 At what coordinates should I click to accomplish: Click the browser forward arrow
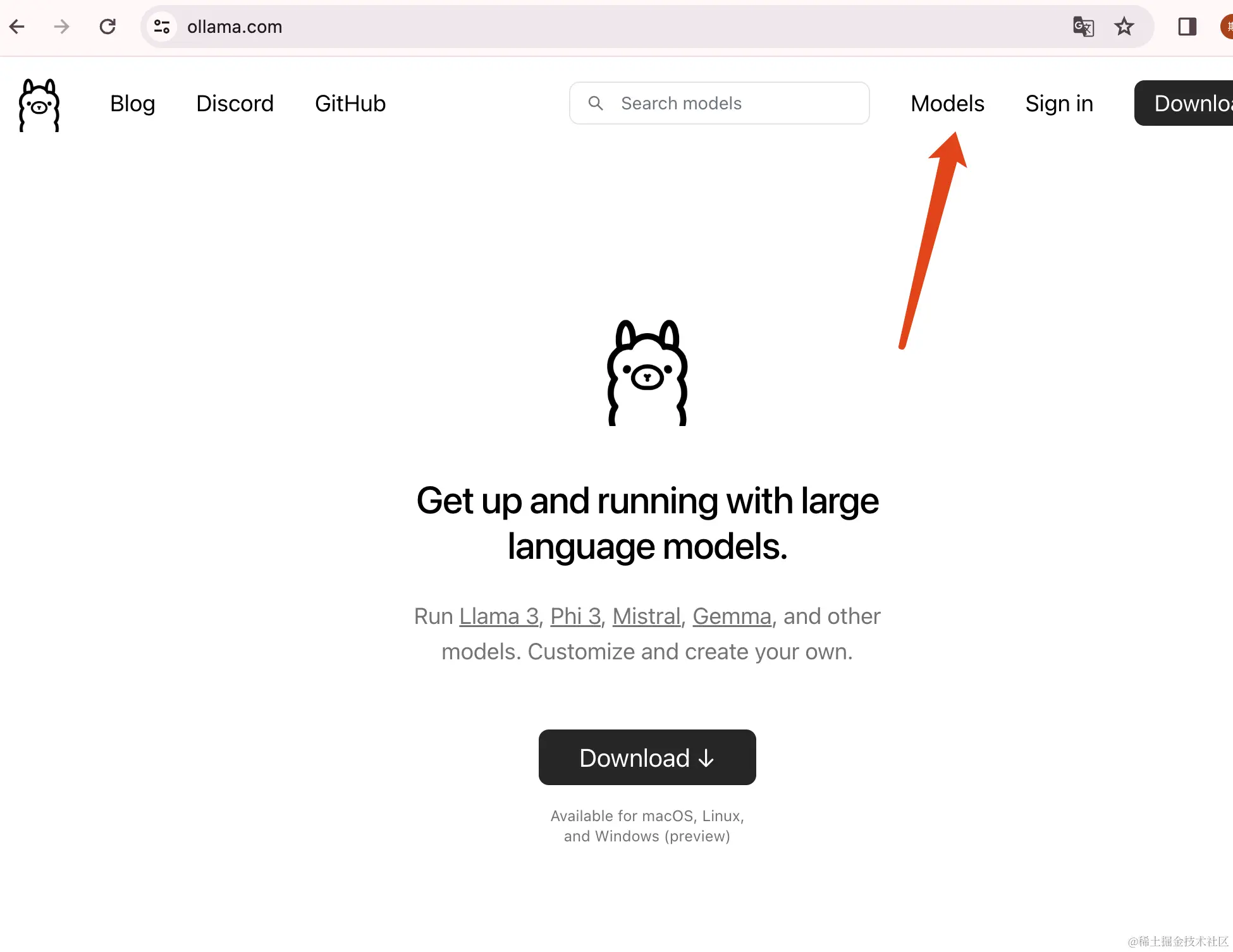coord(61,27)
